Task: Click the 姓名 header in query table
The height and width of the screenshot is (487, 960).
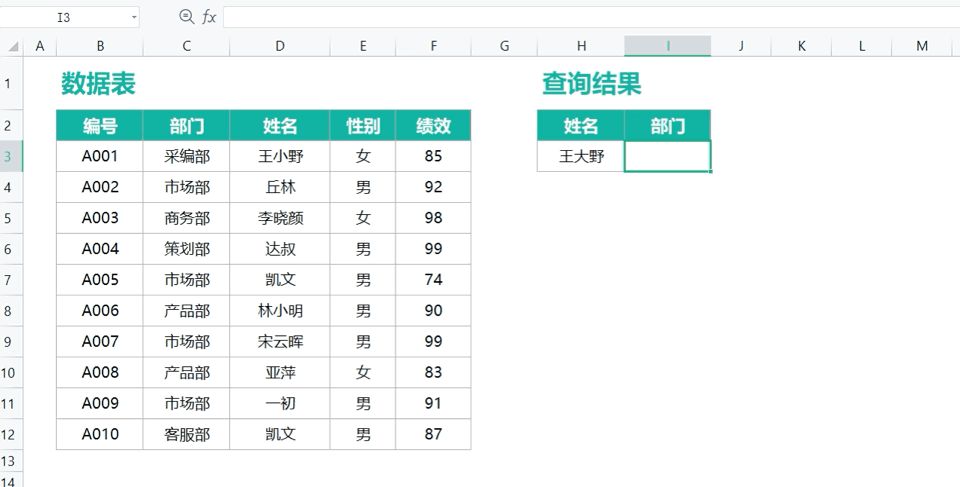Action: [581, 126]
